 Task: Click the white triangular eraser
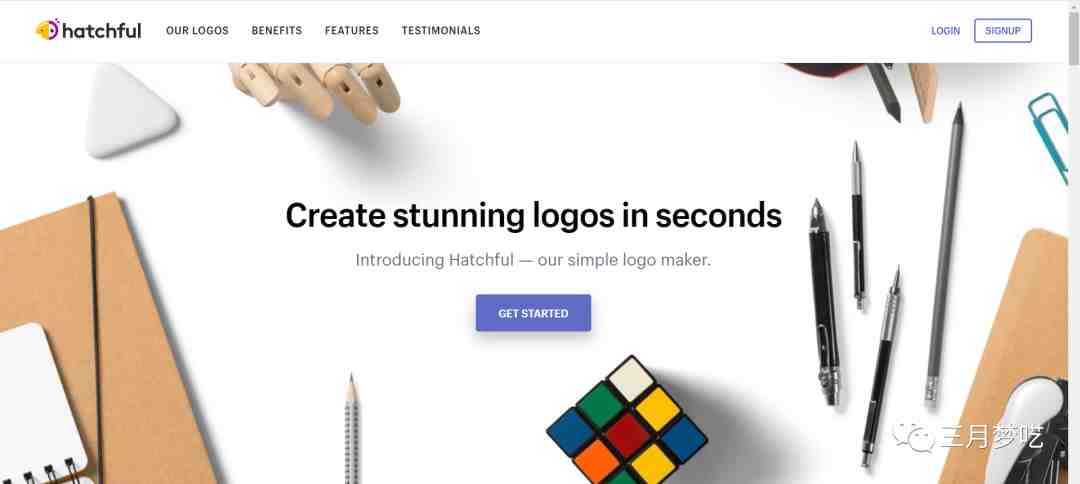131,110
